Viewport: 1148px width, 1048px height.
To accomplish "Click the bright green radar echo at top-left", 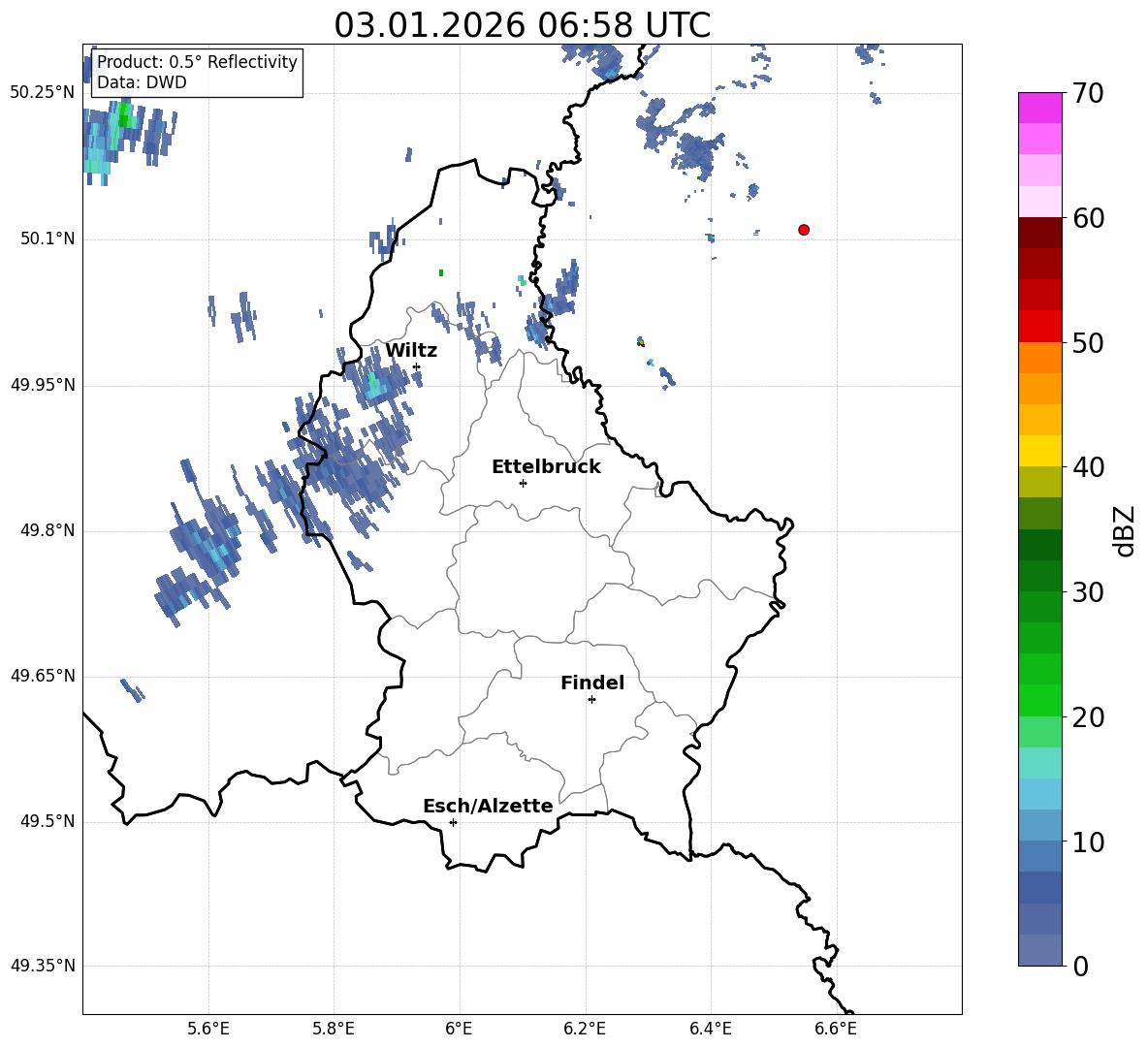I will coord(123,121).
